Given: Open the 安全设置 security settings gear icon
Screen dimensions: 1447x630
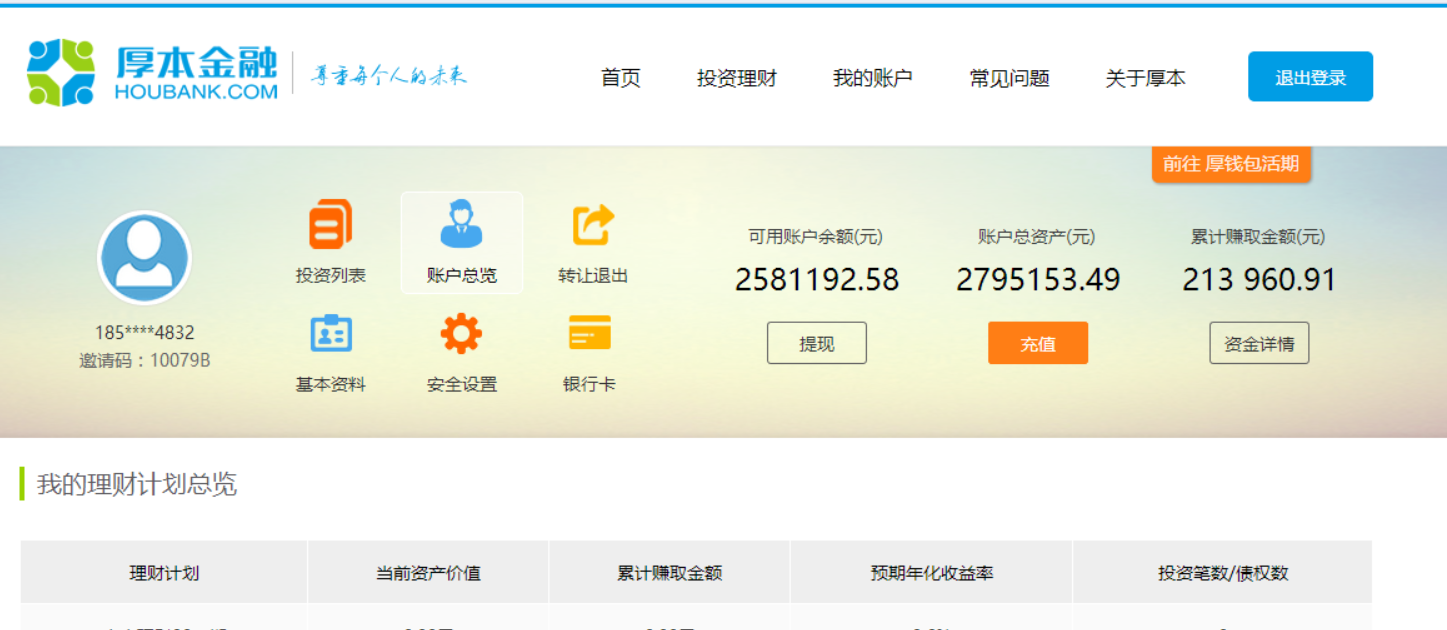Looking at the screenshot, I should click(x=460, y=335).
